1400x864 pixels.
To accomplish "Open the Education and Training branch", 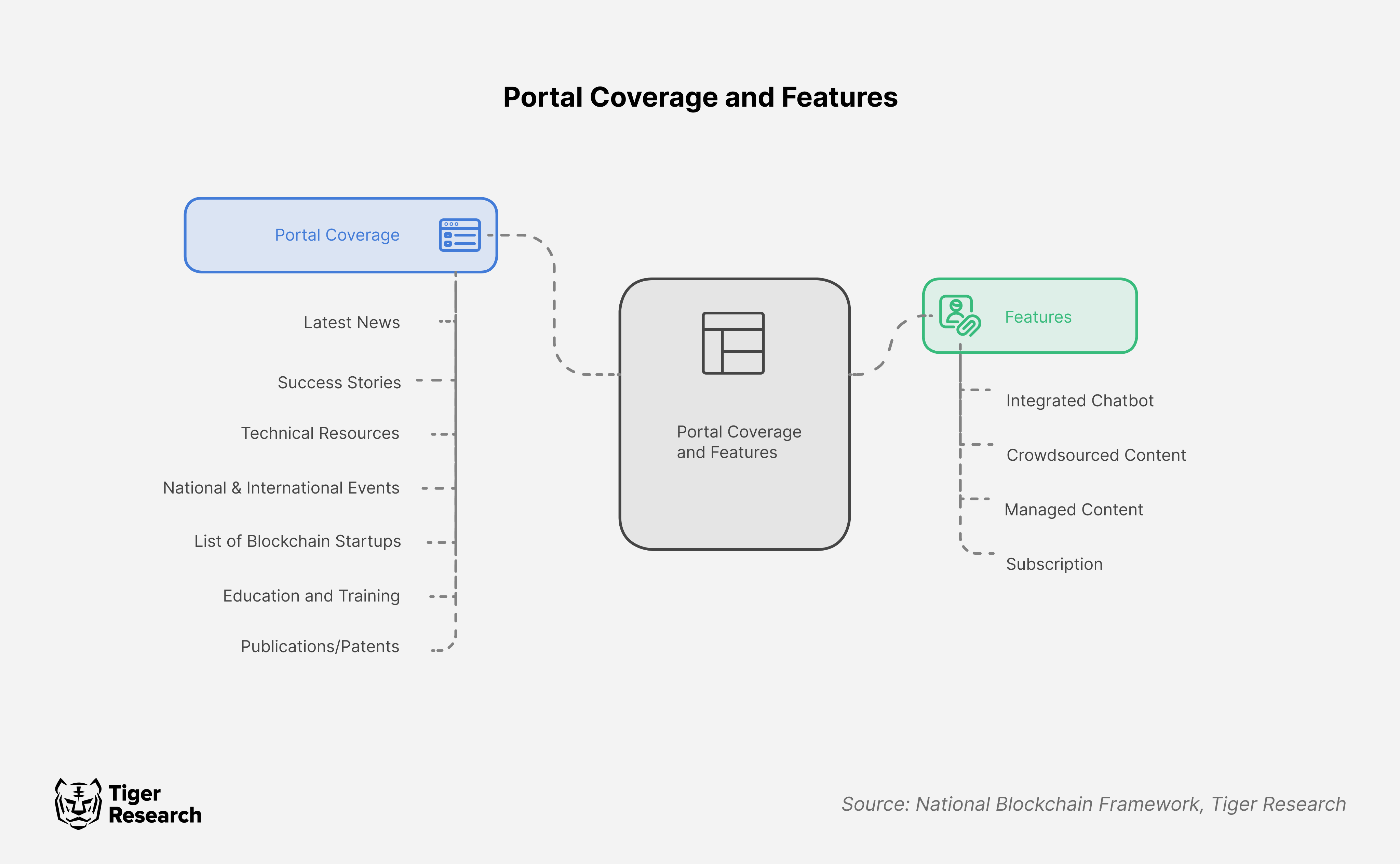I will (311, 595).
